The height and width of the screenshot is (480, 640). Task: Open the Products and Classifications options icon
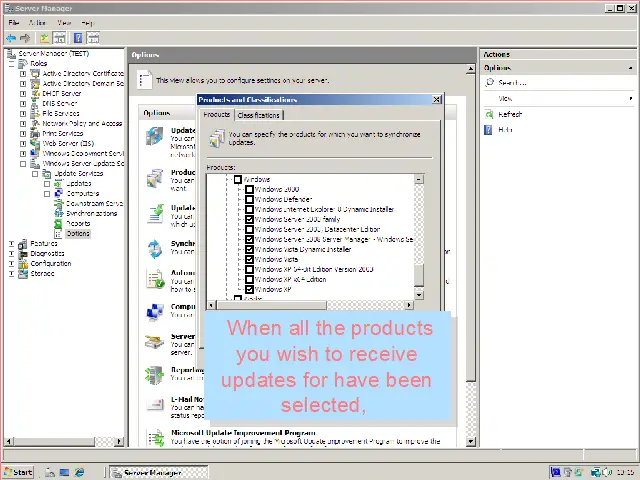[x=155, y=178]
